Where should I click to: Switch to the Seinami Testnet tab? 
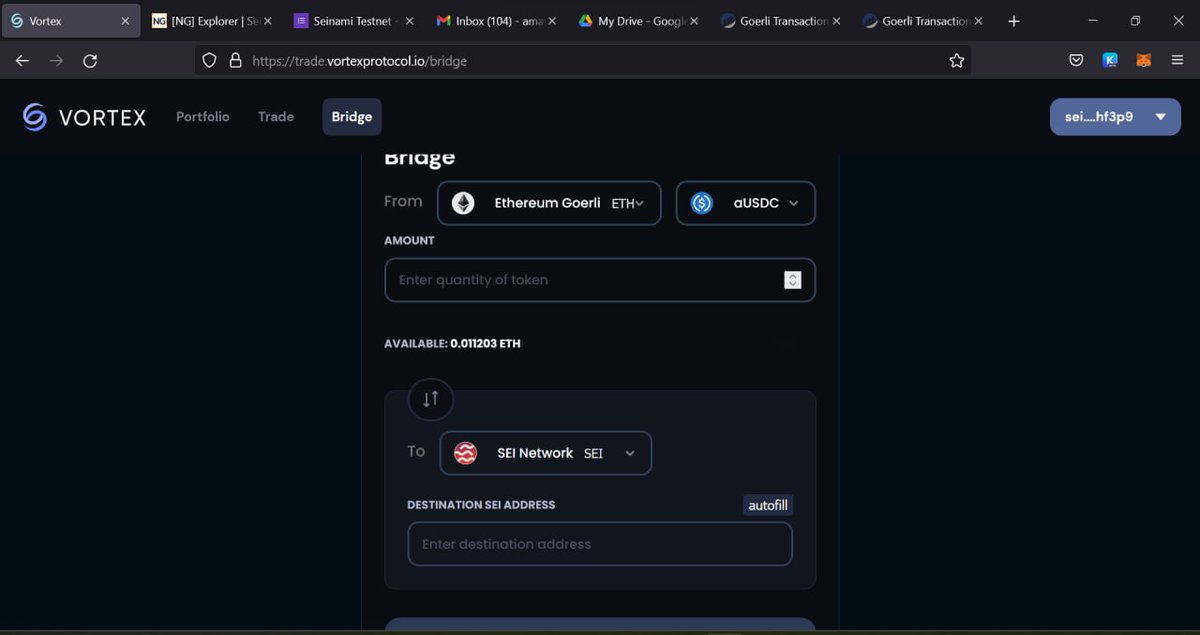(x=355, y=21)
